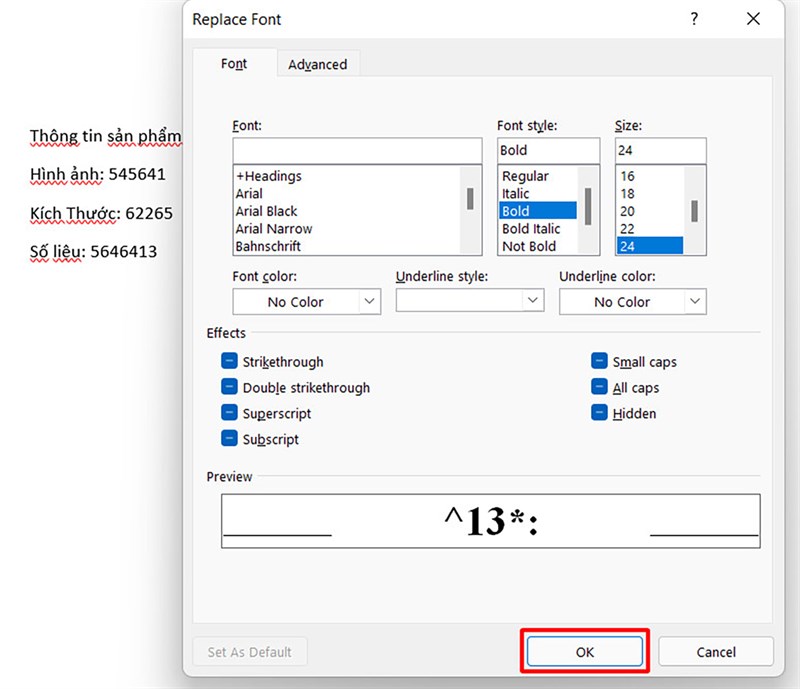Click the Cancel button
The image size is (800, 689).
pyautogui.click(x=716, y=652)
